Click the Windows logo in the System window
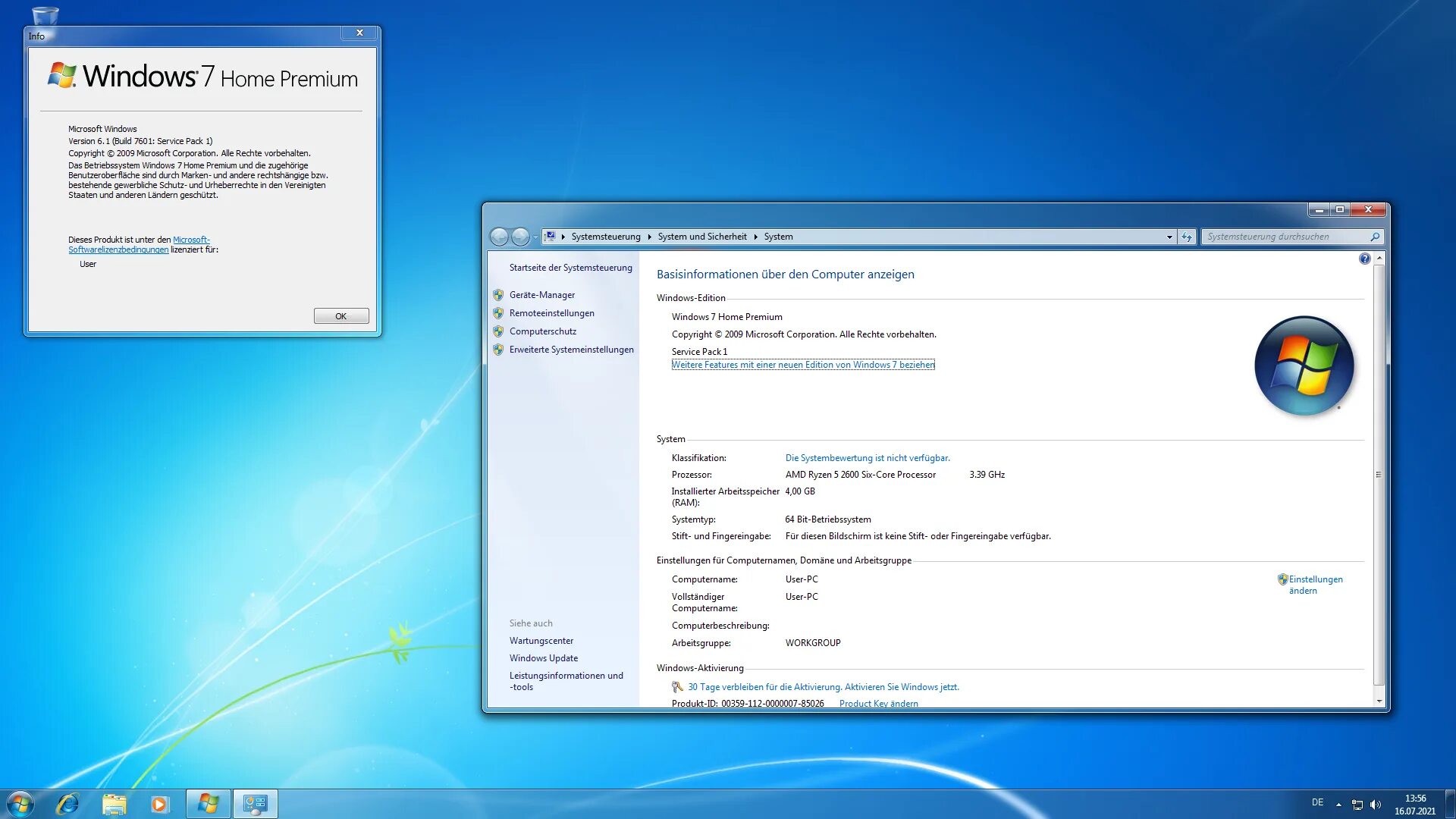 tap(1304, 366)
